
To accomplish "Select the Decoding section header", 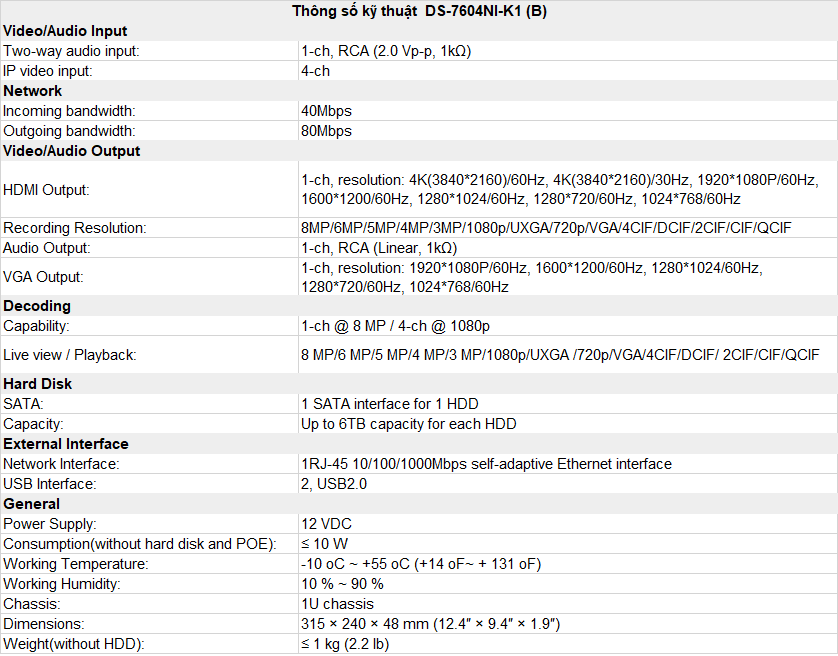I will tap(37, 306).
